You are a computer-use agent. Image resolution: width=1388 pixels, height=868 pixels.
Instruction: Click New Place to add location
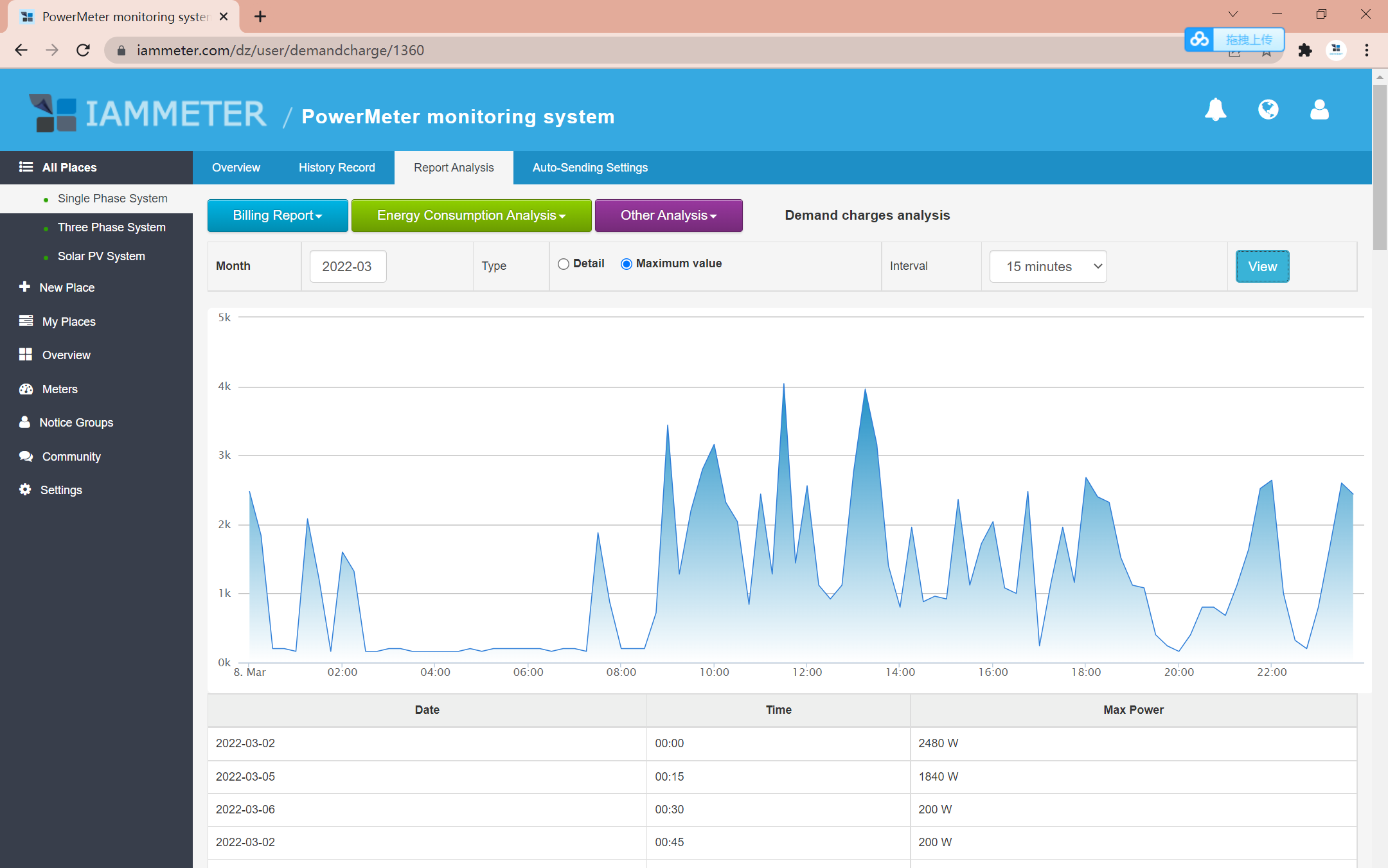click(68, 288)
